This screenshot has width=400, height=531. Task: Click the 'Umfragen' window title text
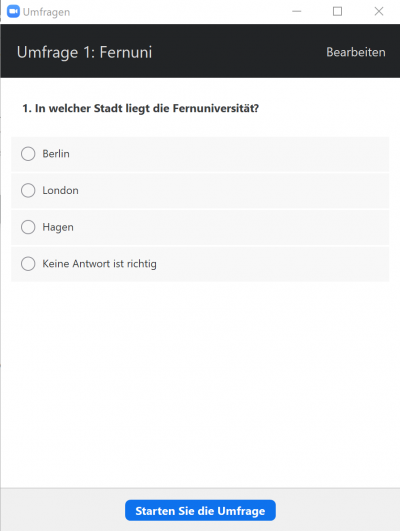click(x=46, y=12)
